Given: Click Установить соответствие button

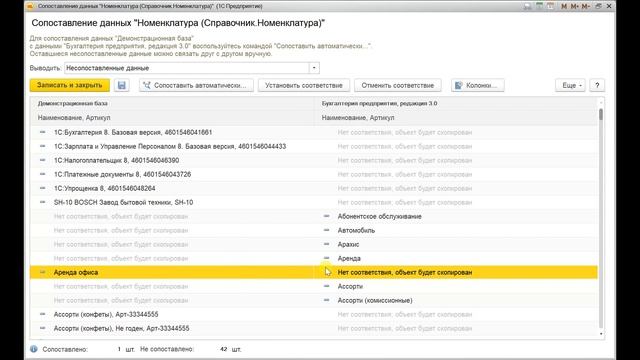Looking at the screenshot, I should tap(304, 85).
